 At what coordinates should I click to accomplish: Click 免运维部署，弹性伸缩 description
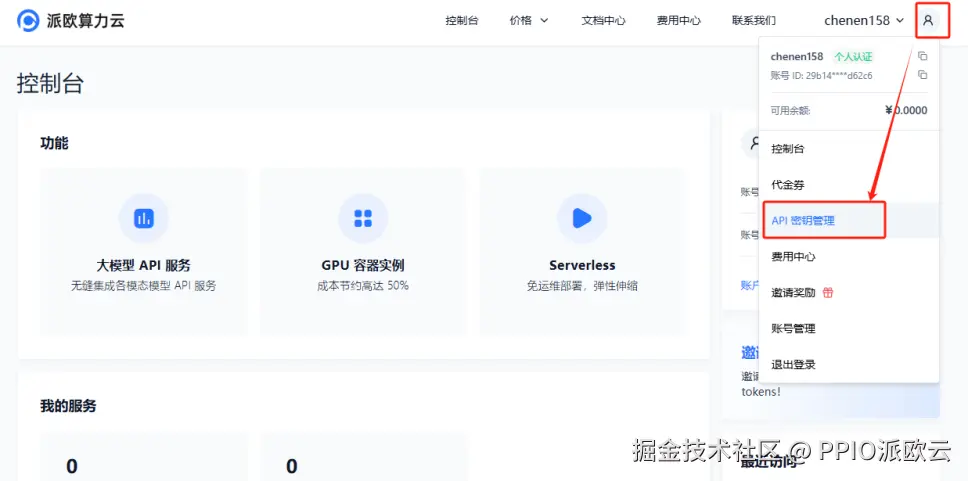582,286
